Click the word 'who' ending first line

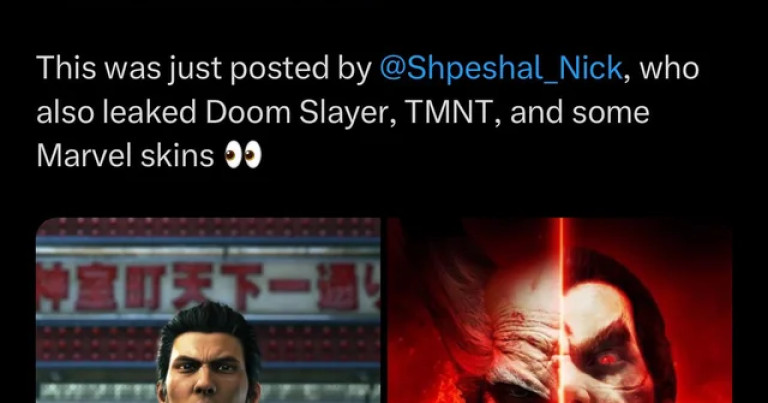[x=669, y=69]
